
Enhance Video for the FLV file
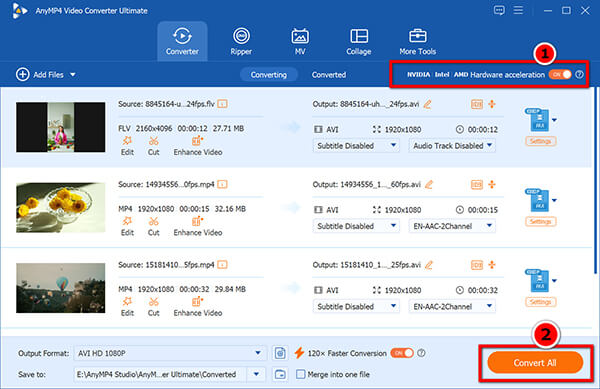(x=198, y=146)
